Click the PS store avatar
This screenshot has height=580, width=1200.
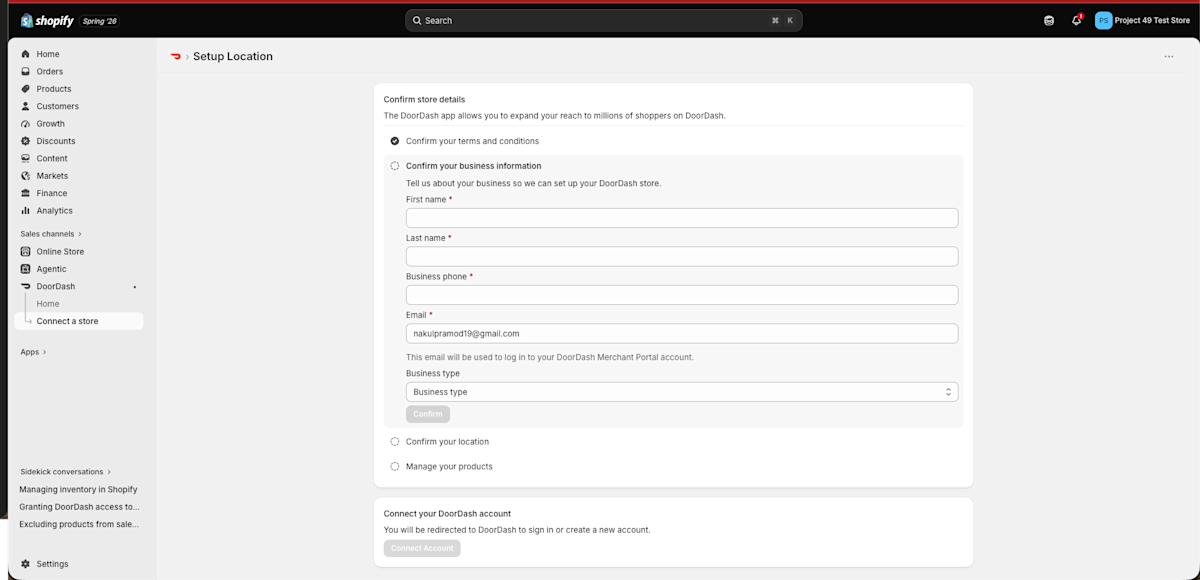1103,20
